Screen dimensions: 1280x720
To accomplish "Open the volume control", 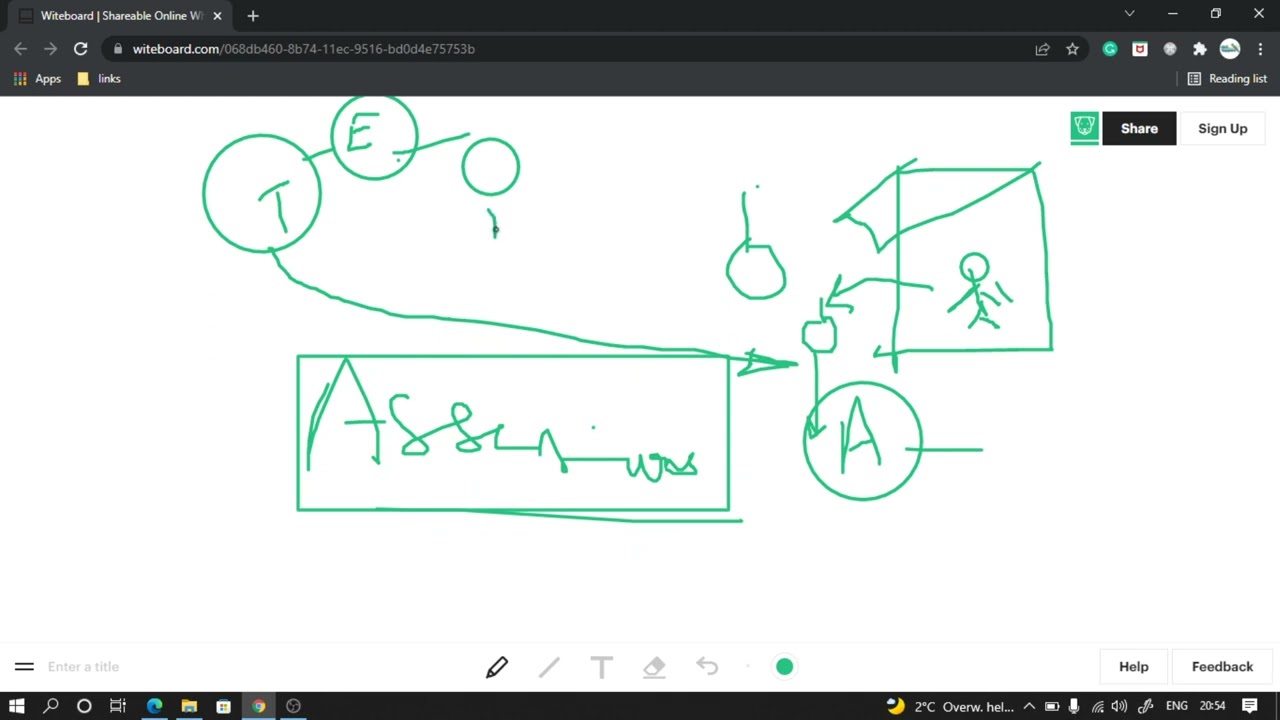I will coord(1120,706).
